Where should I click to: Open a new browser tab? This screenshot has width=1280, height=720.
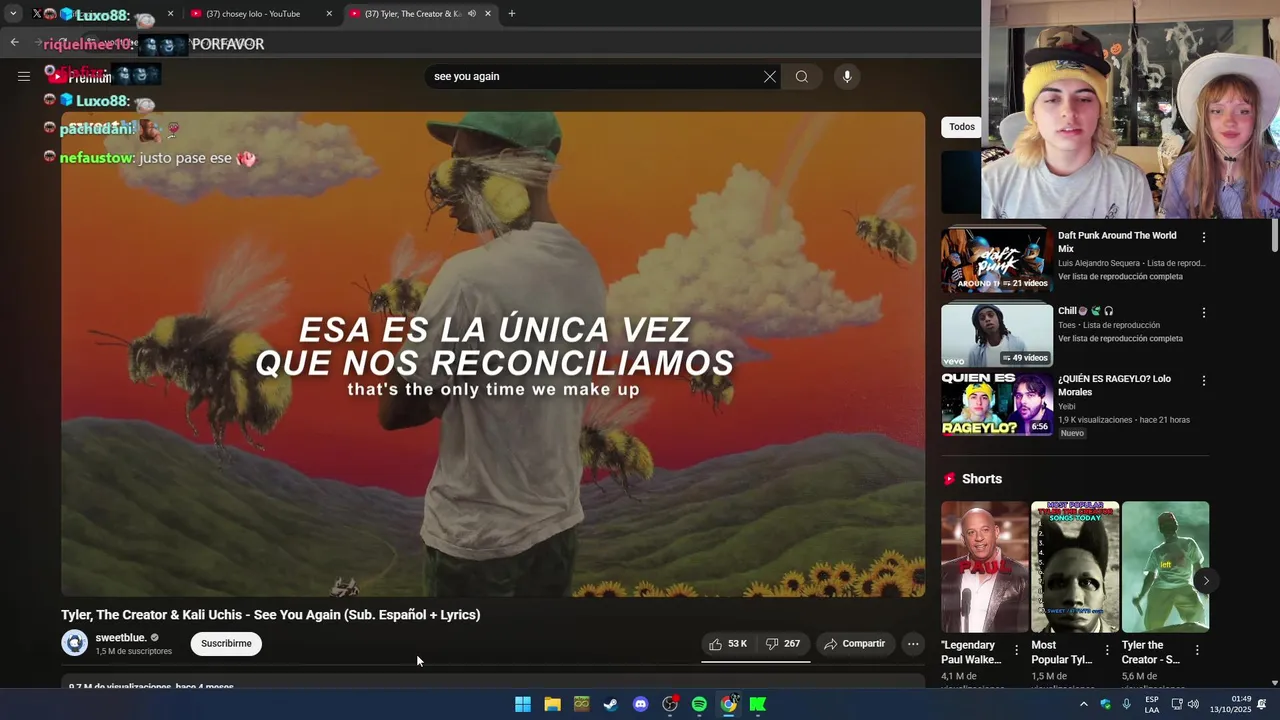click(x=512, y=14)
